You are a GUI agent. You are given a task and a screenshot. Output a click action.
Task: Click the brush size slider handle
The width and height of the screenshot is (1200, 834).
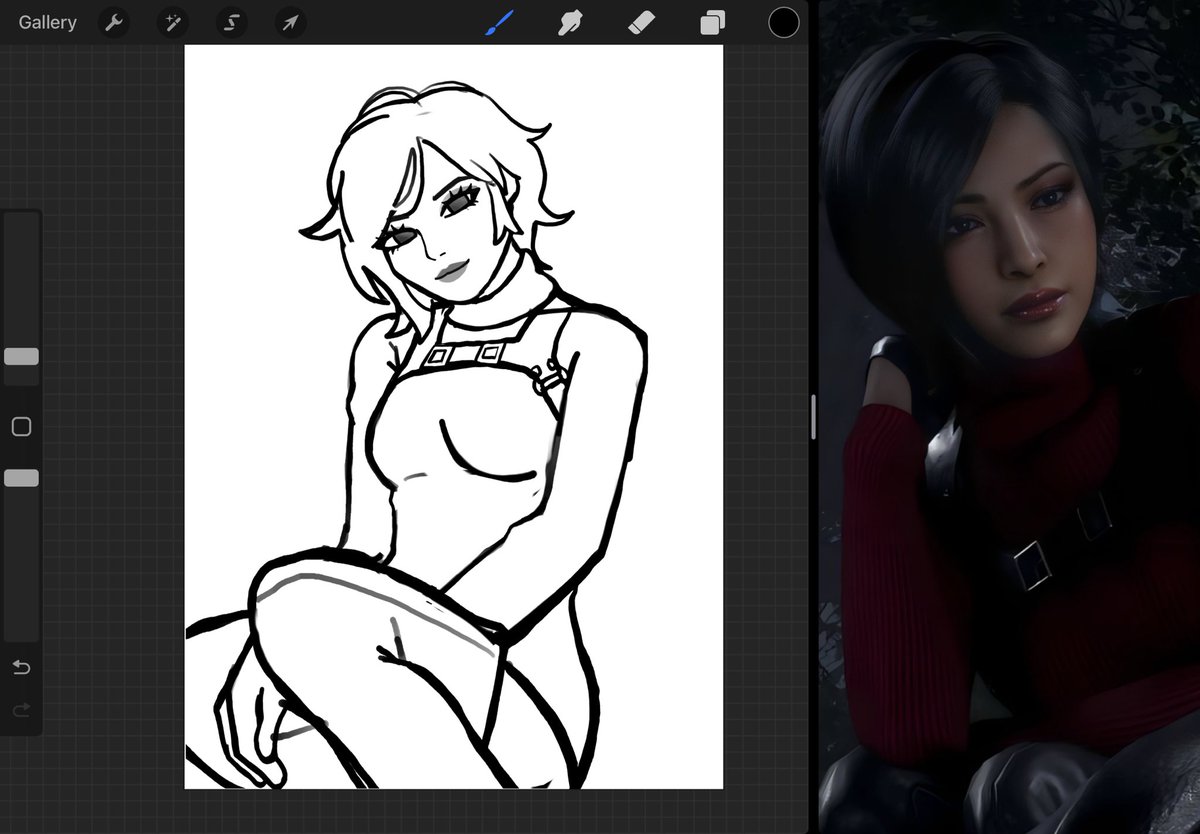click(x=21, y=356)
